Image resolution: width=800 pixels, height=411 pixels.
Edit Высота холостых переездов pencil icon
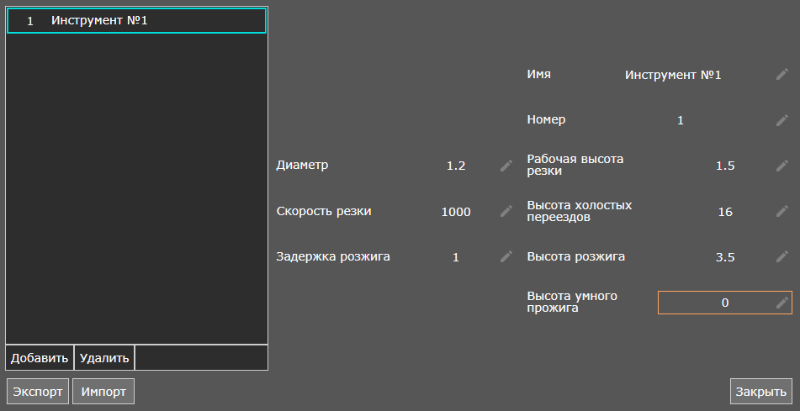coord(782,211)
